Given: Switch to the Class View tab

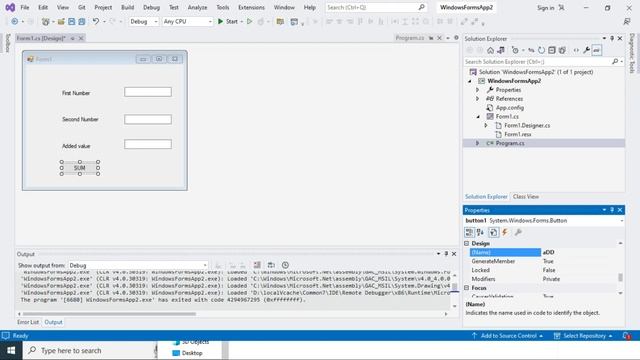Looking at the screenshot, I should tap(526, 197).
